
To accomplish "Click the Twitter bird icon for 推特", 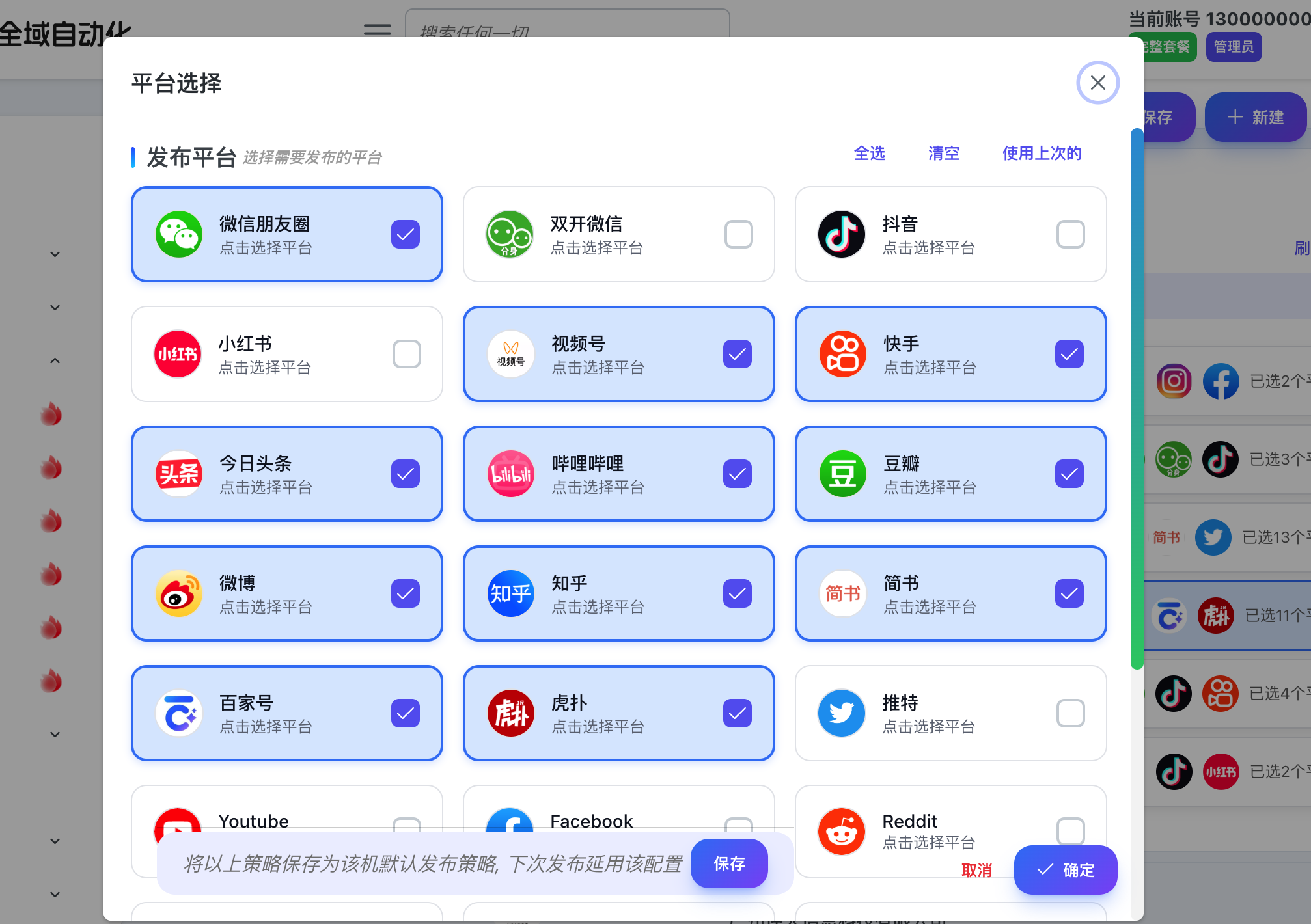I will point(841,713).
